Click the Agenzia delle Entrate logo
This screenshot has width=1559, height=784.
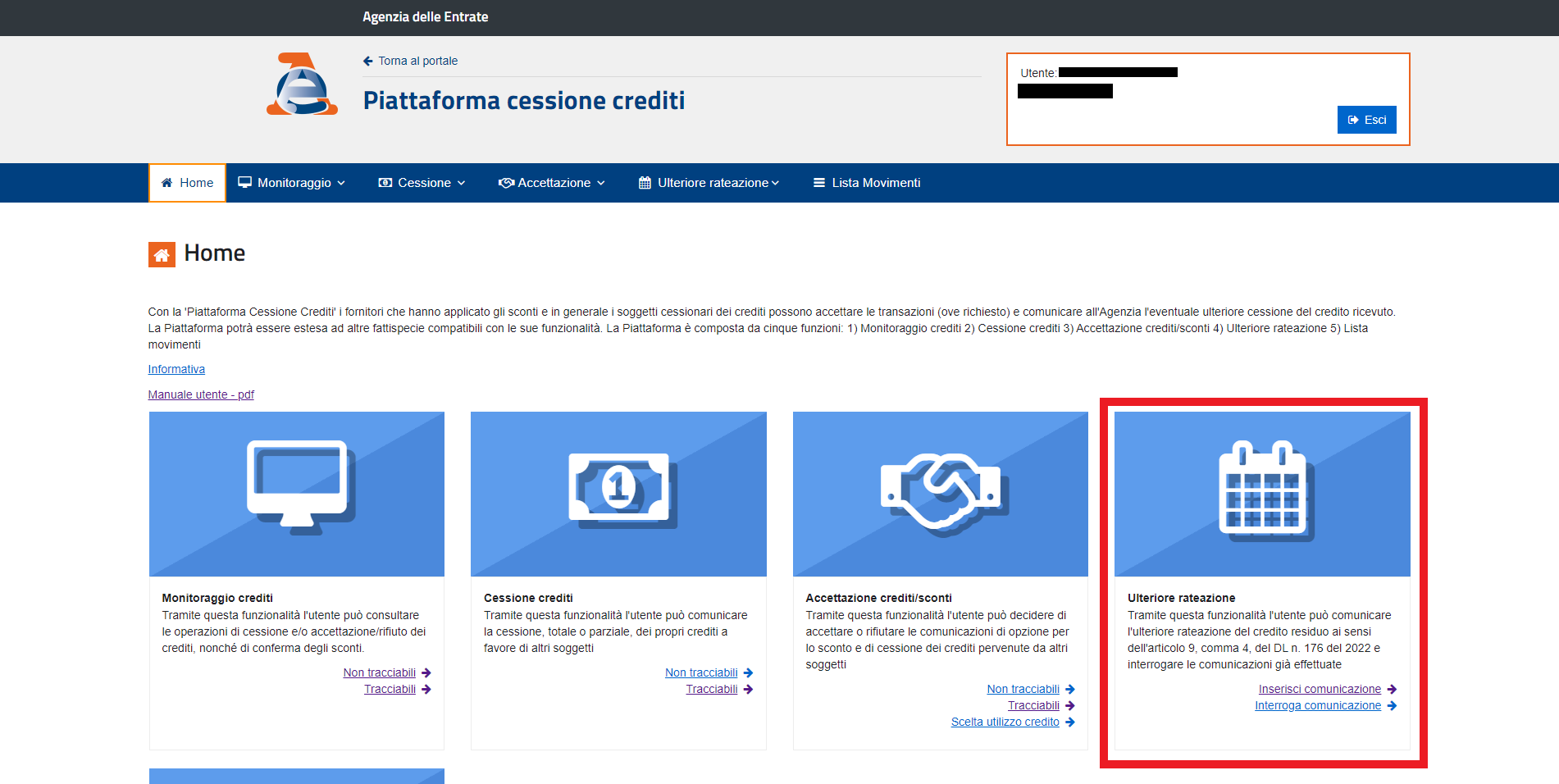click(x=302, y=84)
